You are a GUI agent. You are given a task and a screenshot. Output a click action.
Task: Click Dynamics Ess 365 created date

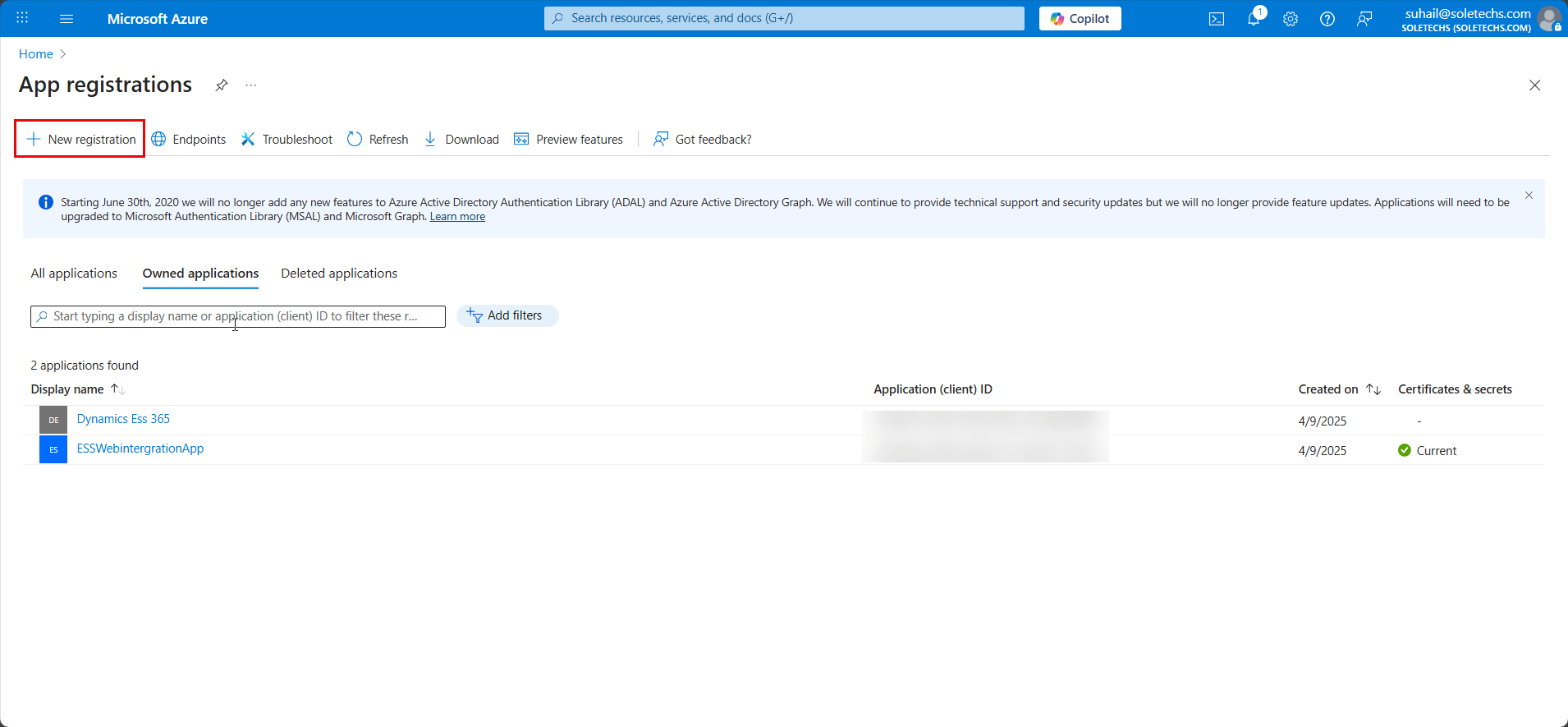[x=1323, y=421]
